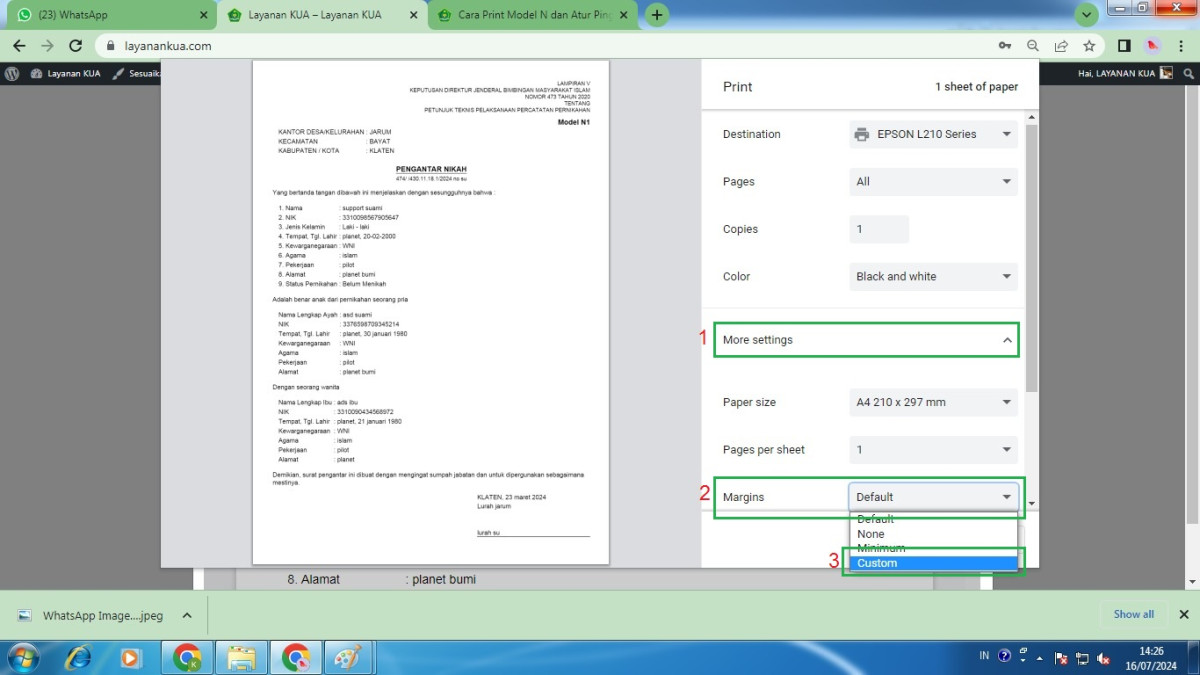Click the zoom-out magnifier in address bar

pyautogui.click(x=1032, y=46)
